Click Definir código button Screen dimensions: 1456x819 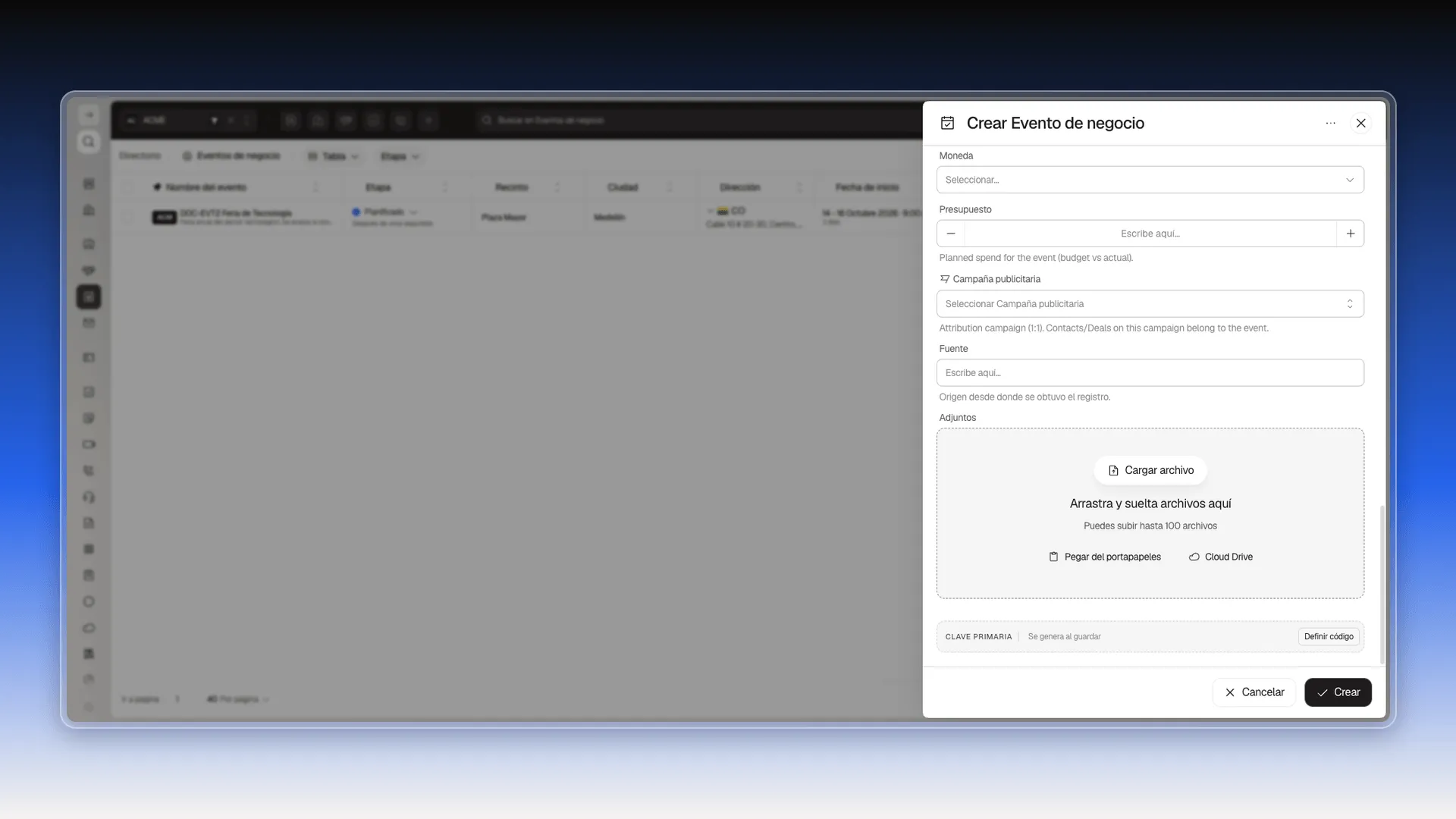[x=1329, y=637]
